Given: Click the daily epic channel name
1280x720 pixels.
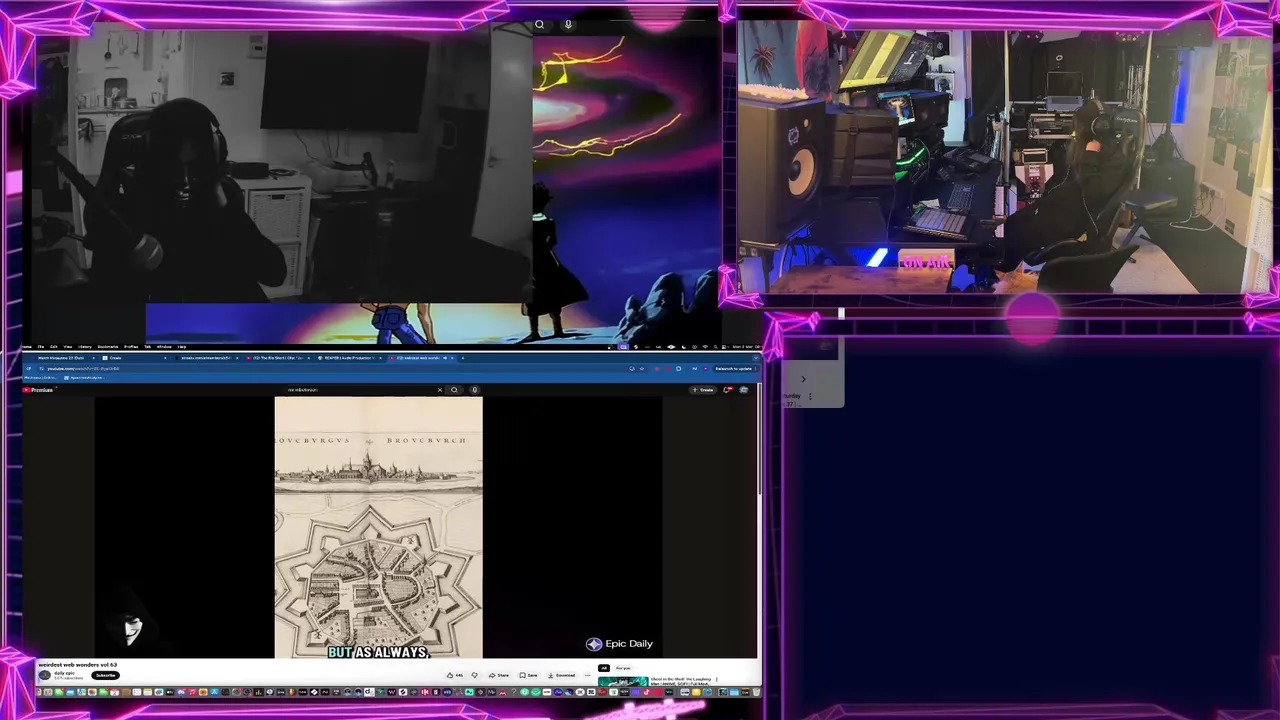Looking at the screenshot, I should coord(65,673).
